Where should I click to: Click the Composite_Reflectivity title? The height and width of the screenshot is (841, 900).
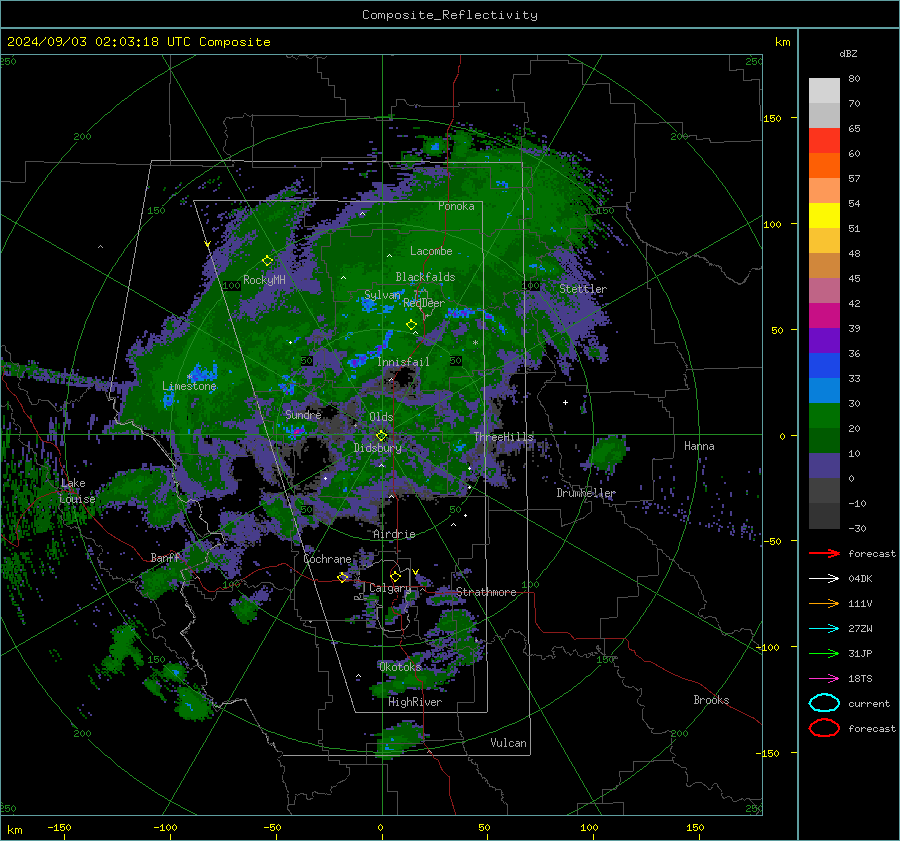point(449,15)
